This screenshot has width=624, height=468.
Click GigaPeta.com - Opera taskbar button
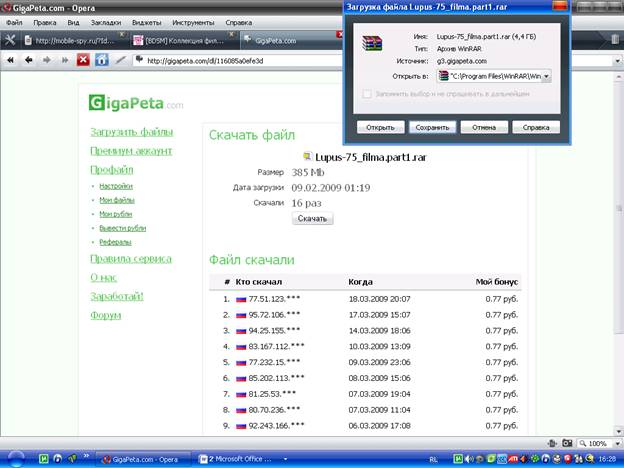click(x=144, y=459)
